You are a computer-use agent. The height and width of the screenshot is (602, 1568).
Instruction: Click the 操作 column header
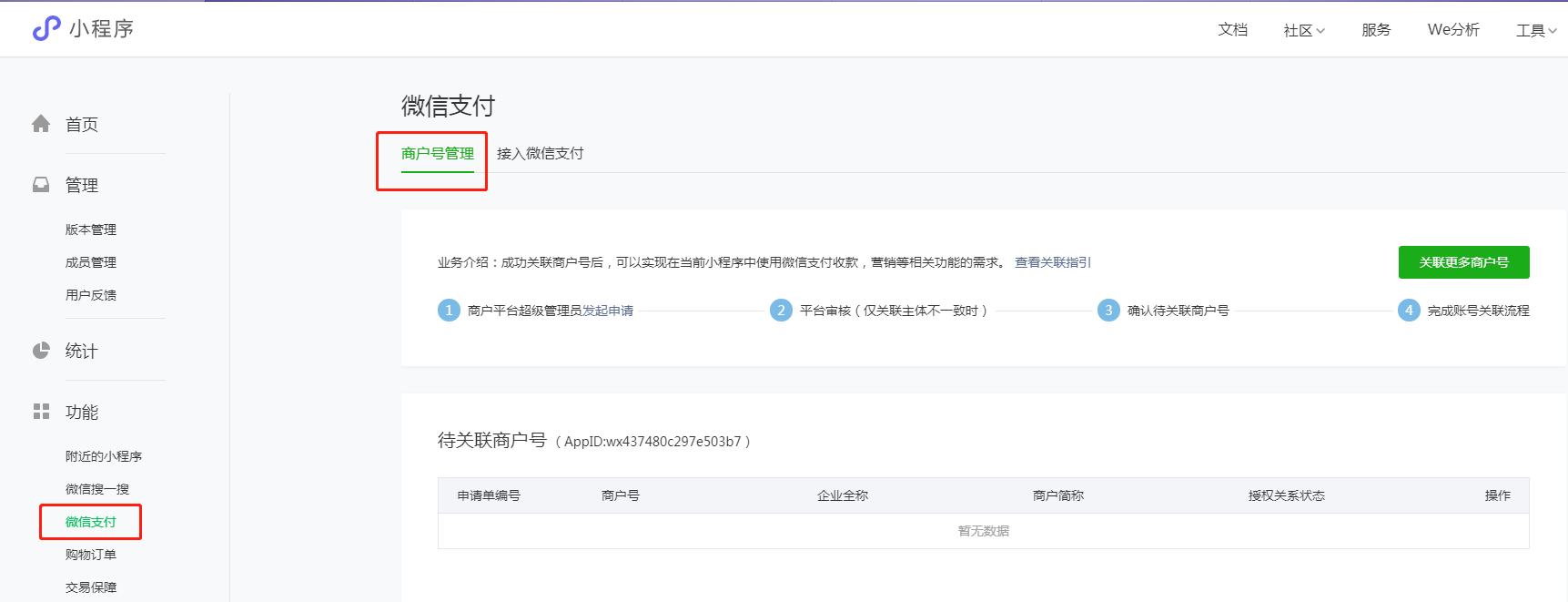(1498, 495)
